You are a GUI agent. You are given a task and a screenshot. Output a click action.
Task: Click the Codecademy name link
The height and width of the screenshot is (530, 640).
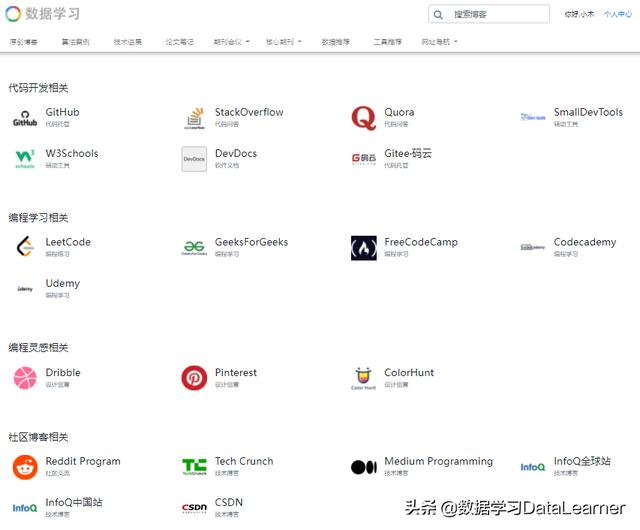(x=585, y=242)
